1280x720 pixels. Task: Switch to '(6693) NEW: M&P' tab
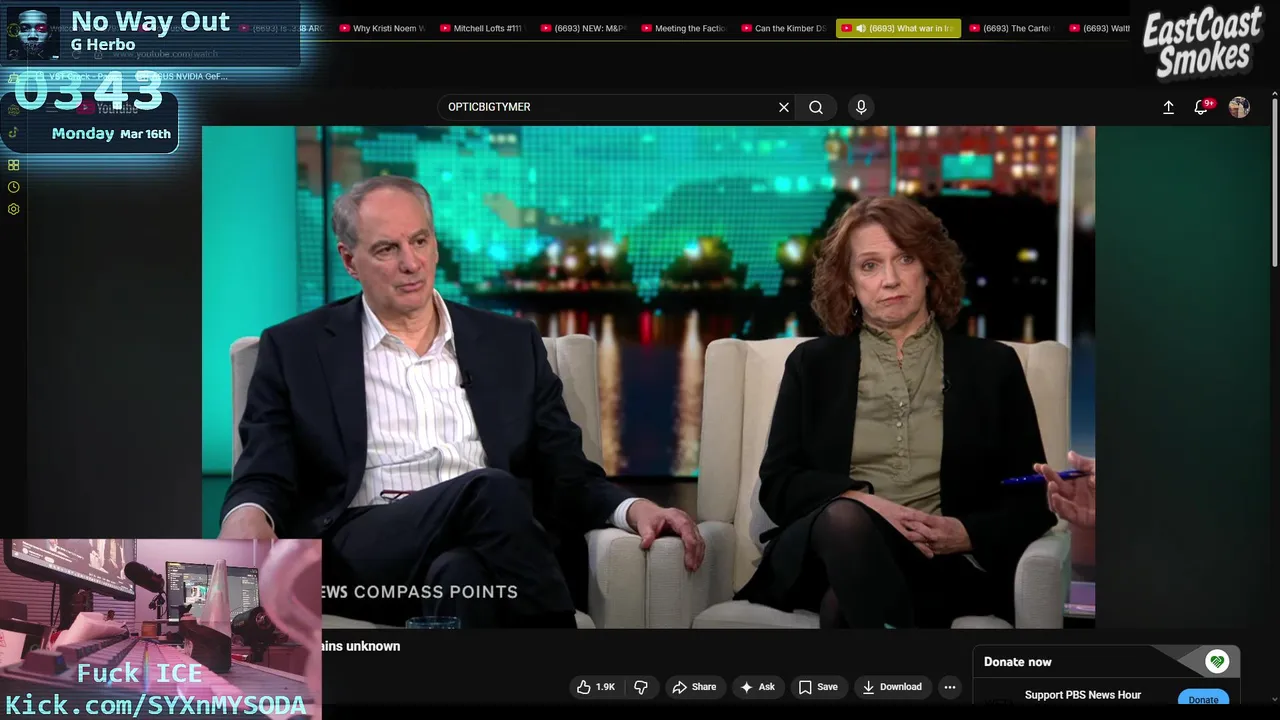click(583, 28)
